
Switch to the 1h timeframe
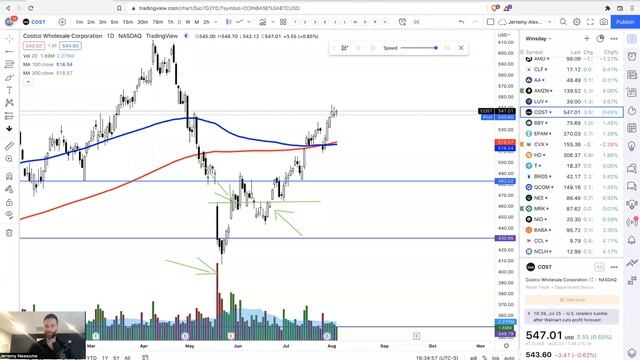point(170,22)
